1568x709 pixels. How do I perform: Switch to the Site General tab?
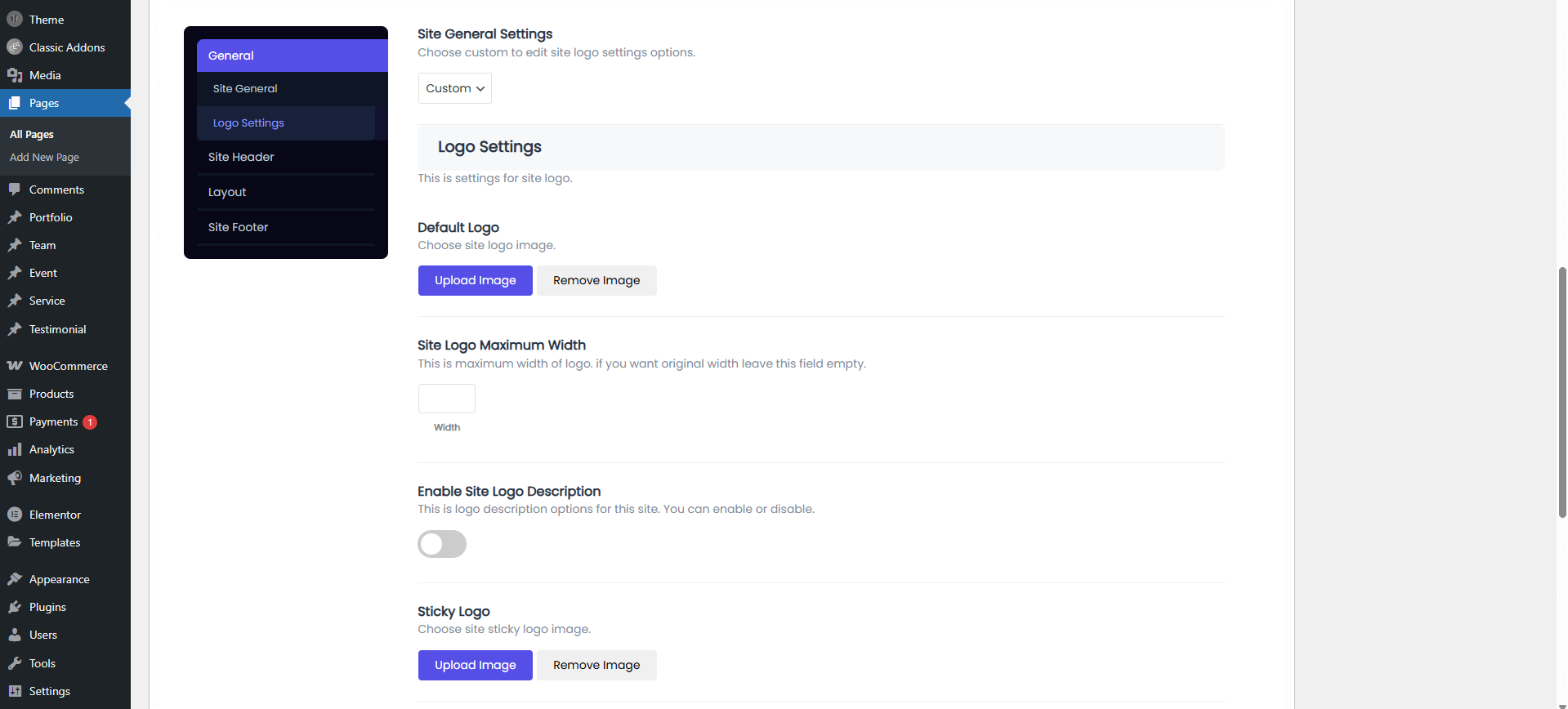coord(245,88)
